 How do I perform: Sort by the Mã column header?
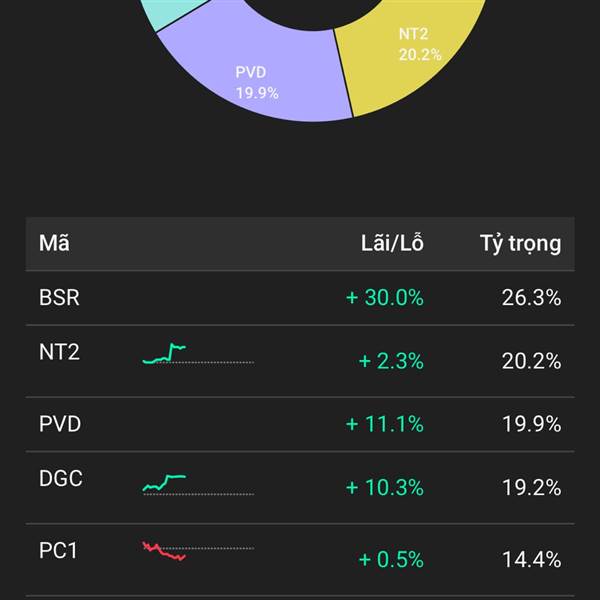click(54, 243)
